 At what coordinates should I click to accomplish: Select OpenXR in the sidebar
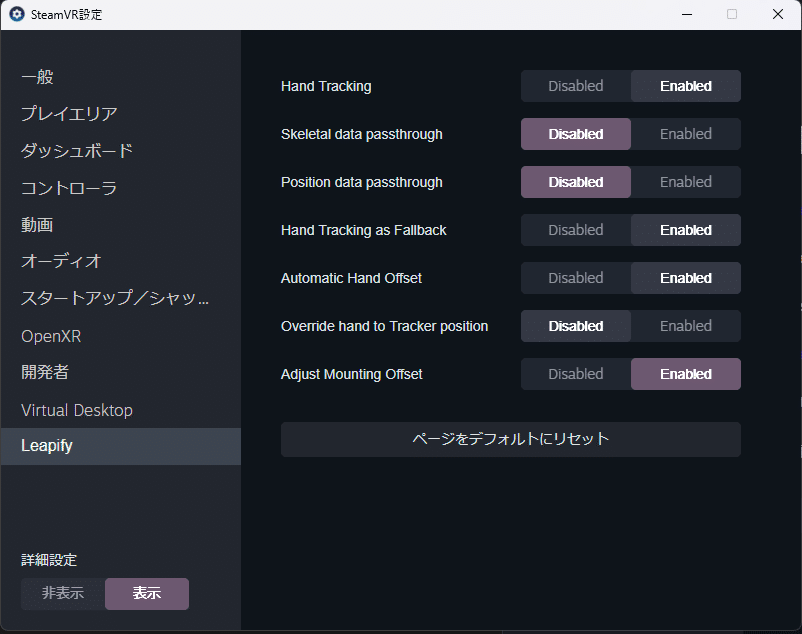tap(121, 336)
